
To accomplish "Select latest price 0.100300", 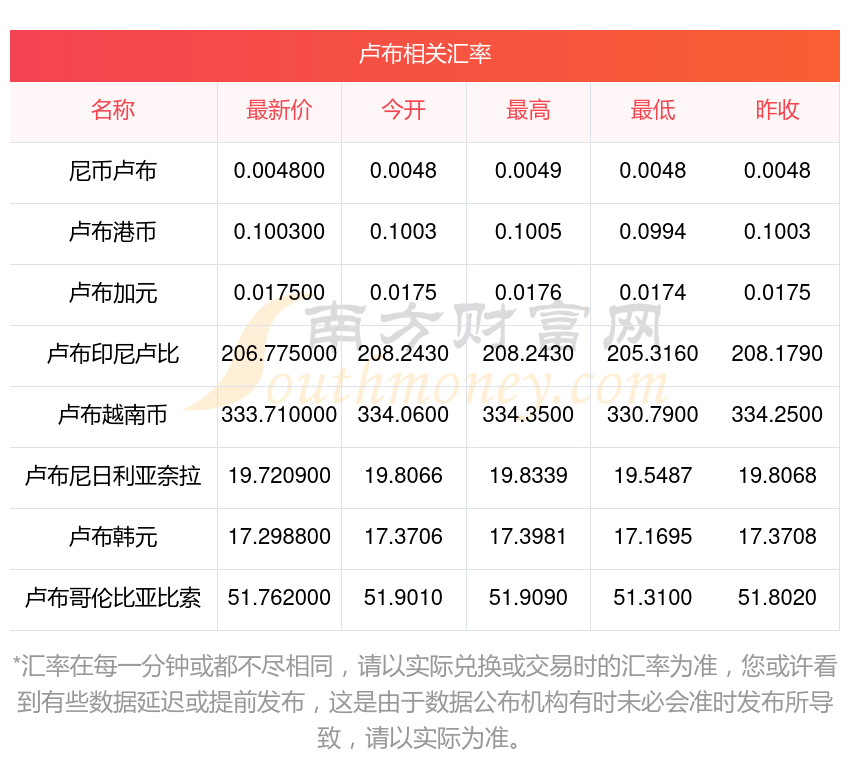I will coord(279,232).
